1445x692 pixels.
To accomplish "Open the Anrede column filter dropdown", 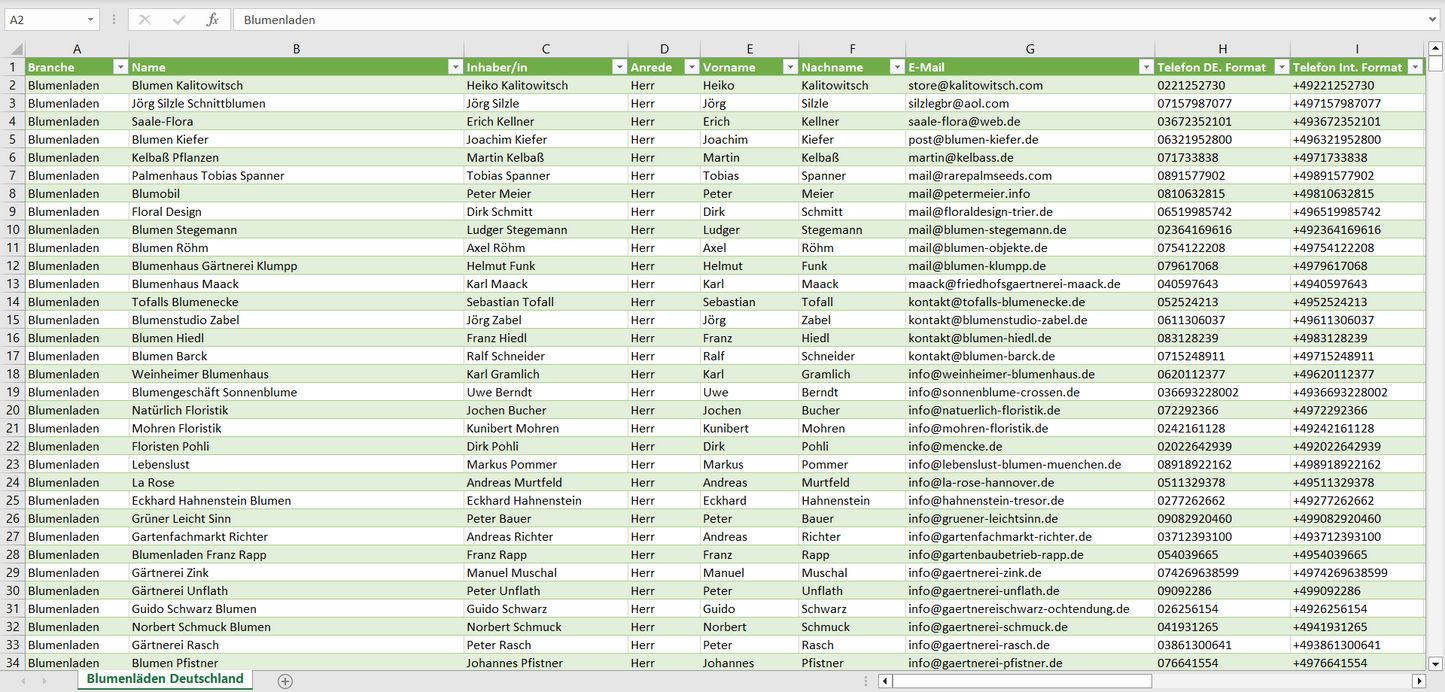I will tap(690, 67).
